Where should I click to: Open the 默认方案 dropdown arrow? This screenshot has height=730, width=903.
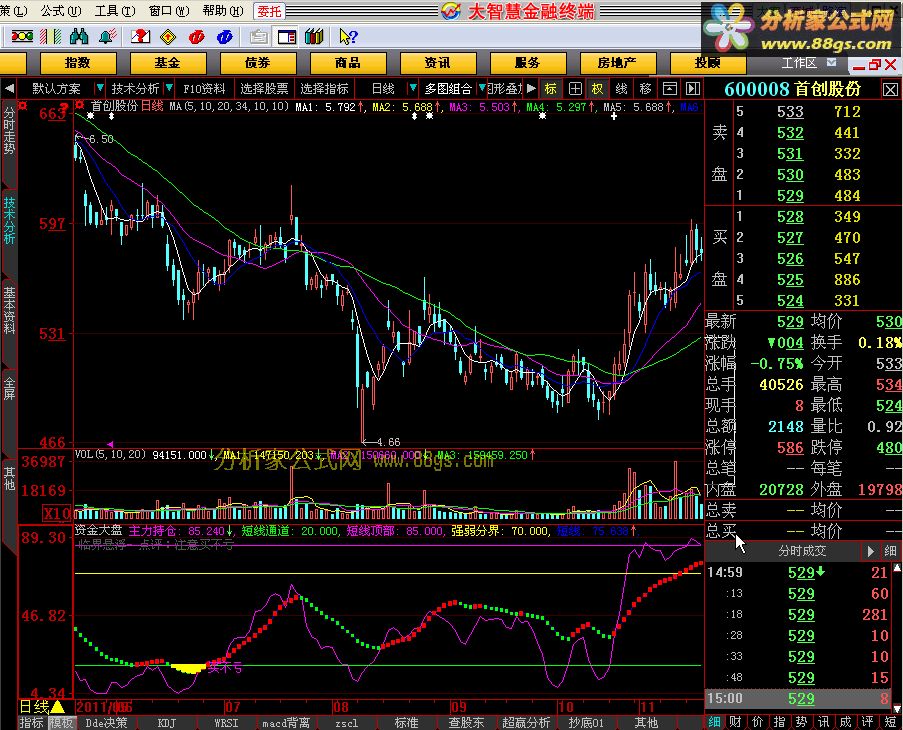pyautogui.click(x=99, y=89)
